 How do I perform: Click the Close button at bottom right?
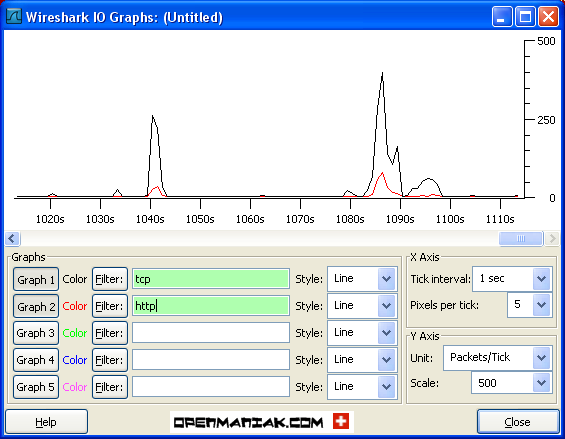[517, 422]
